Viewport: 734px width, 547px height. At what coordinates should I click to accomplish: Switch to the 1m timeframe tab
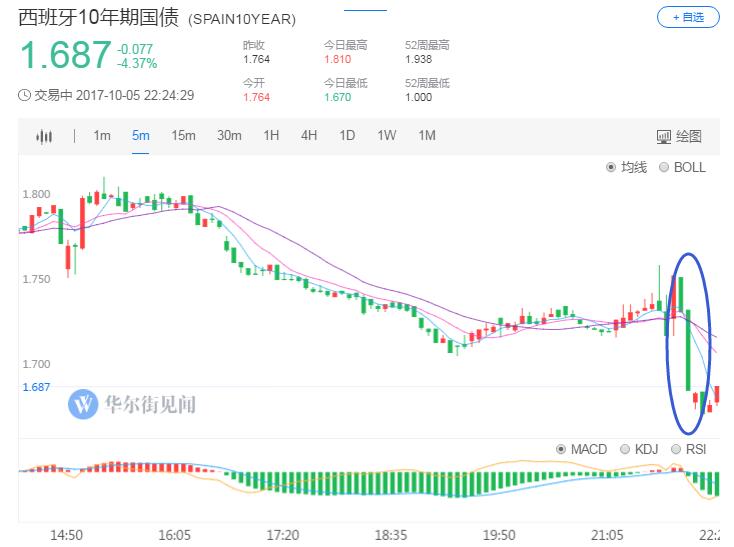click(102, 136)
